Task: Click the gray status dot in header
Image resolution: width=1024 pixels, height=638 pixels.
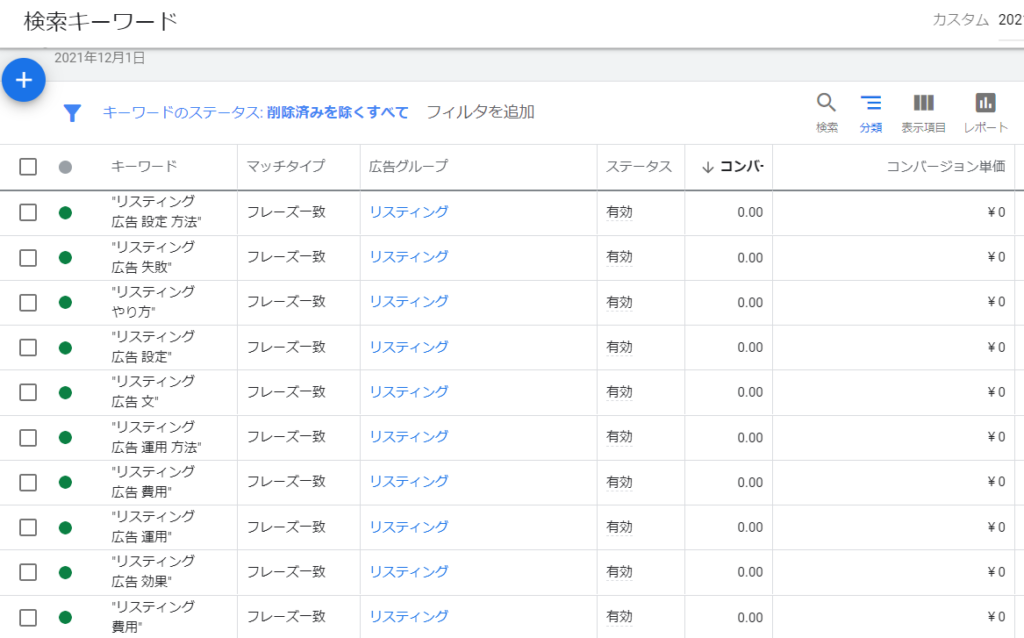Action: tap(66, 167)
